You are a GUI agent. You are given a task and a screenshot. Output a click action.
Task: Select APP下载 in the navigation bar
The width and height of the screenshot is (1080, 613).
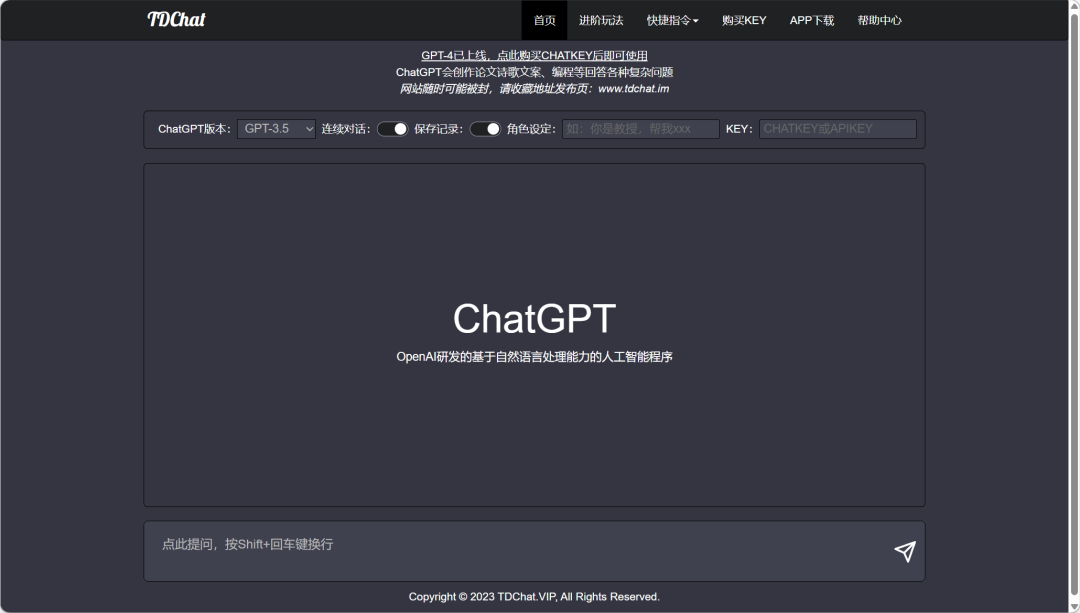point(811,20)
